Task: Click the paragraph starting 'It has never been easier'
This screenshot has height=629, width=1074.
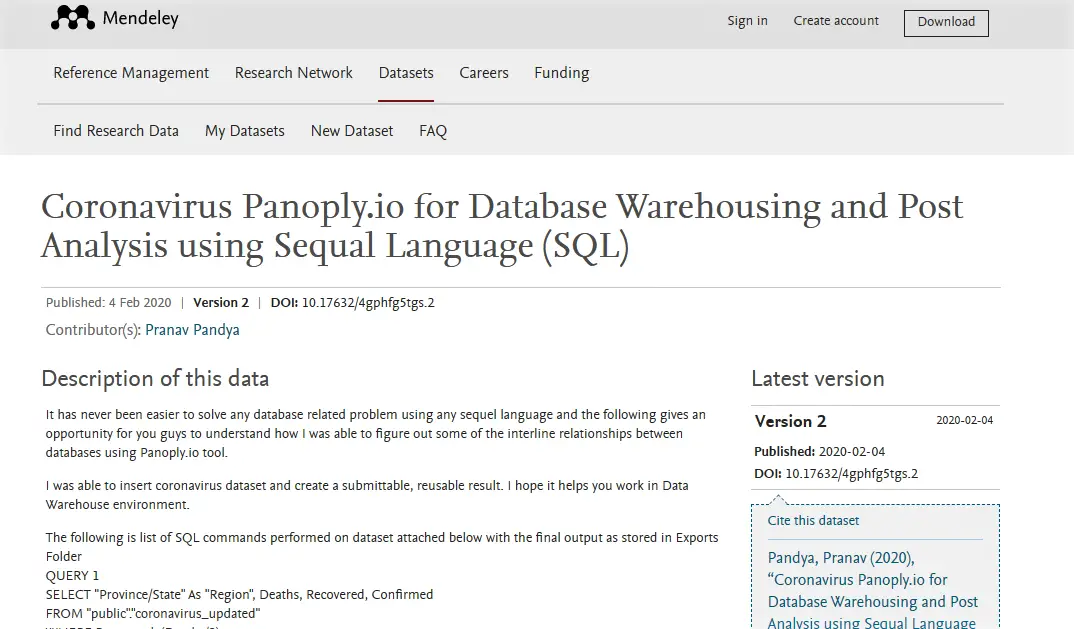Action: [375, 434]
